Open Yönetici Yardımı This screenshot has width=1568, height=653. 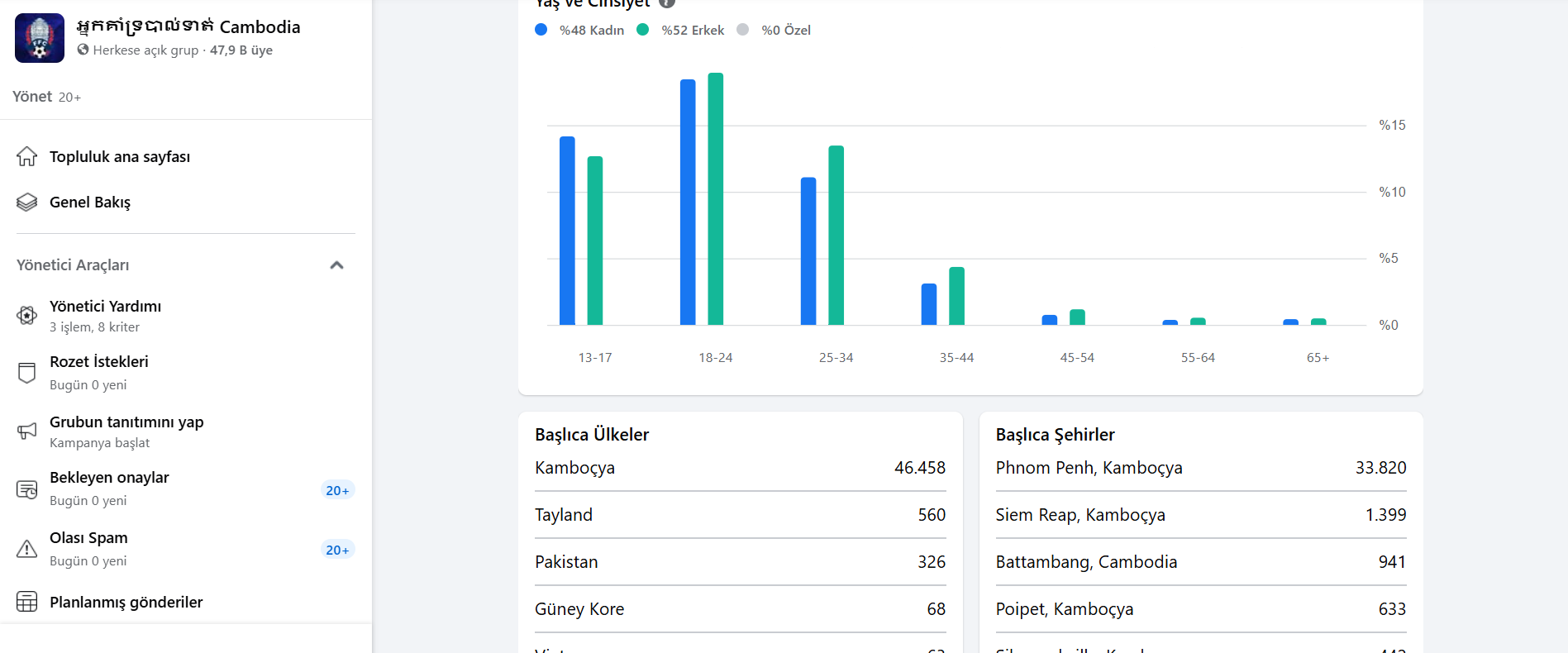(x=186, y=316)
